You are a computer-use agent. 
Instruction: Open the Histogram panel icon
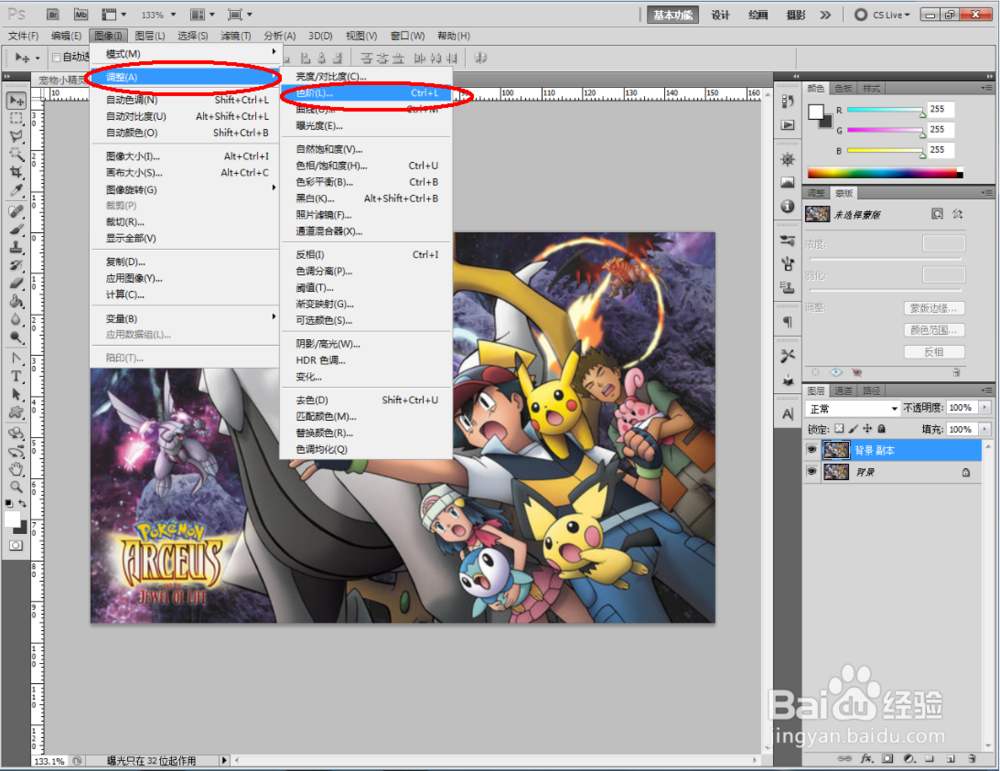point(788,182)
